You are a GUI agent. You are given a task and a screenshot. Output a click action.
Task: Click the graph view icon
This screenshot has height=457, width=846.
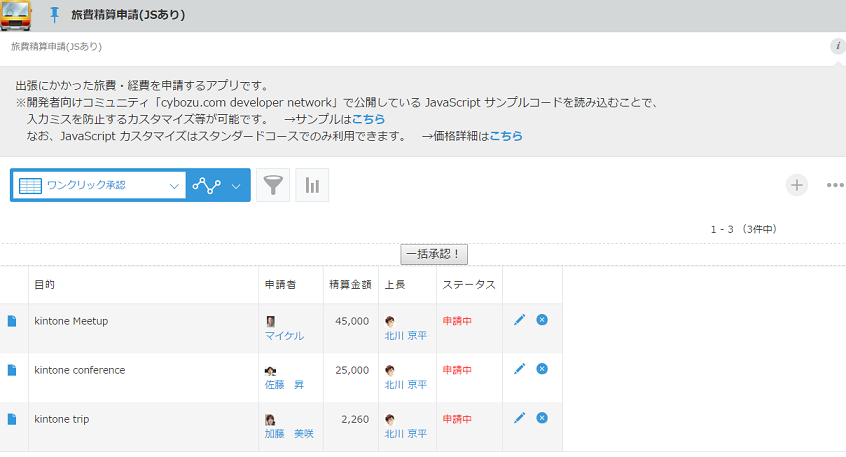coord(207,186)
